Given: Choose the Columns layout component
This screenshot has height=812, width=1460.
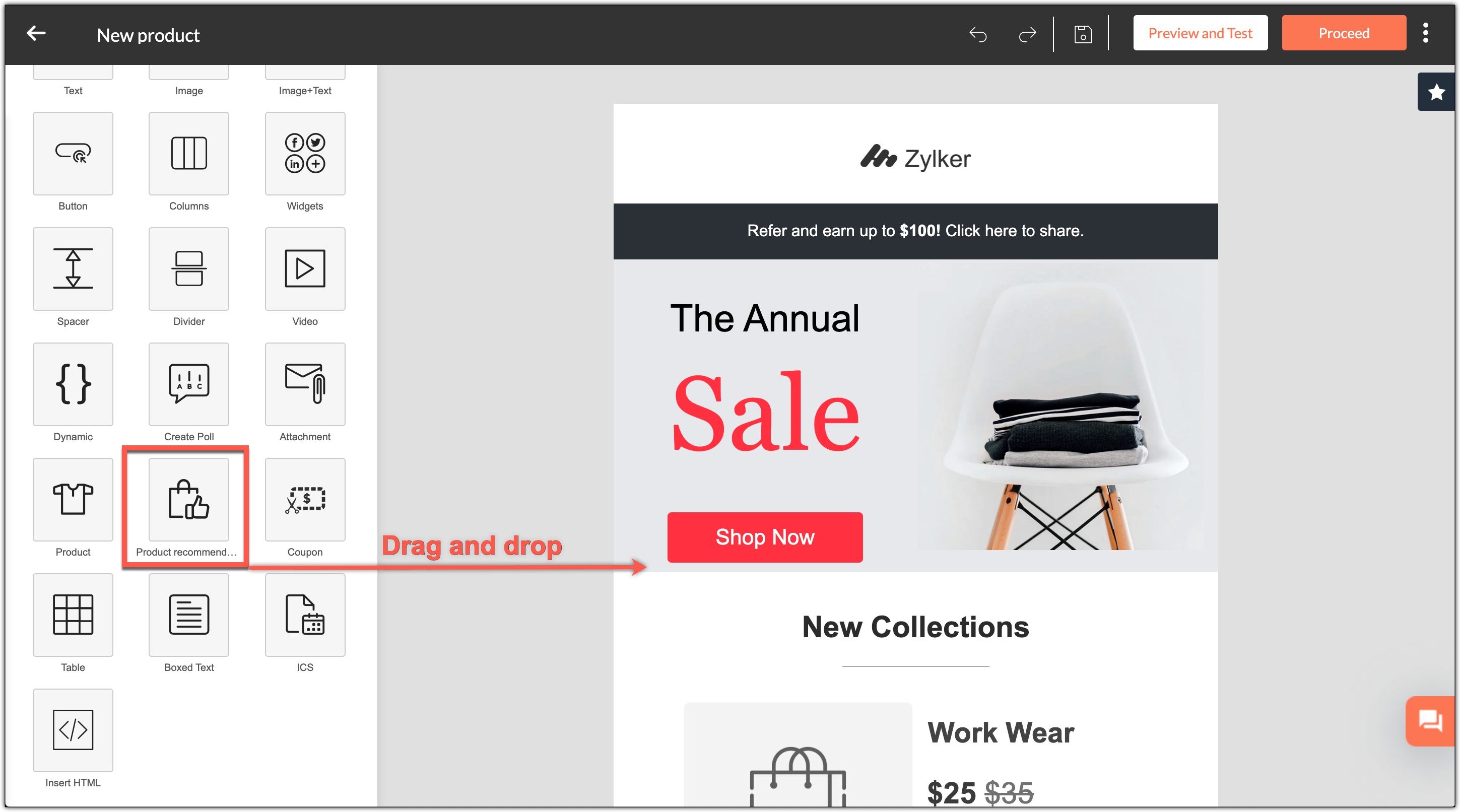Looking at the screenshot, I should (189, 154).
